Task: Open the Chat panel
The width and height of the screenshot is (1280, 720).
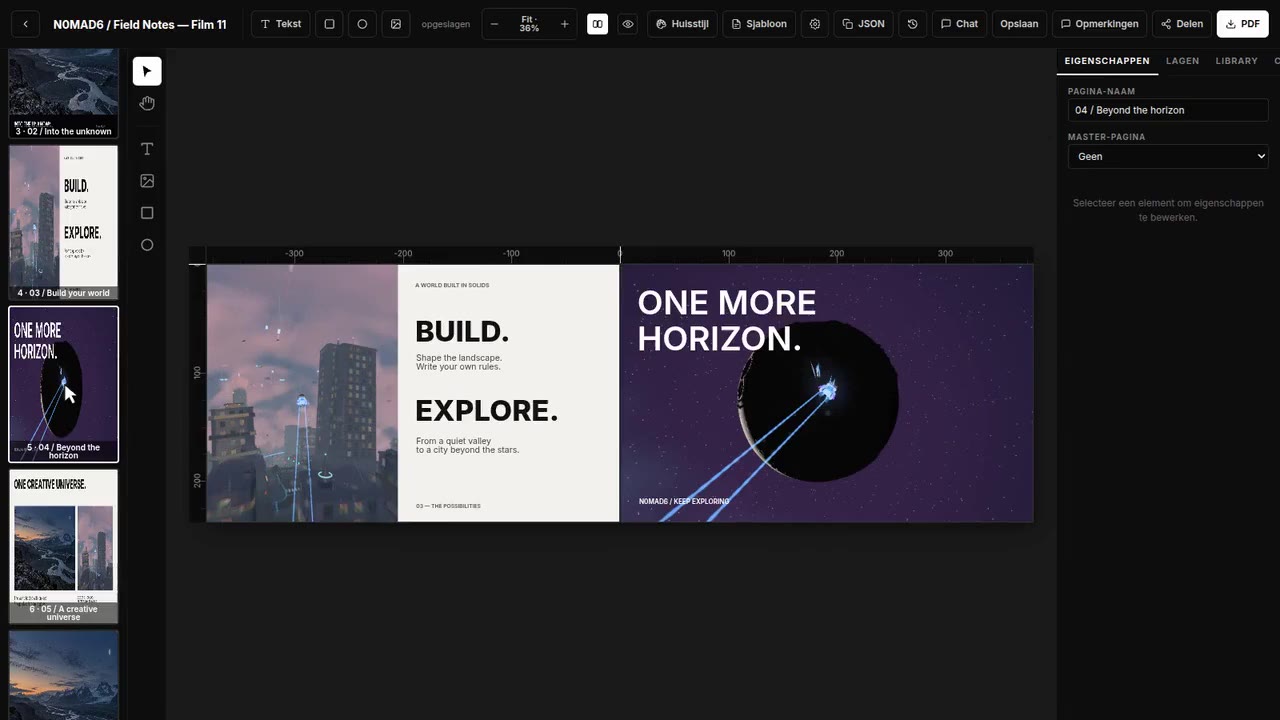Action: [x=959, y=24]
